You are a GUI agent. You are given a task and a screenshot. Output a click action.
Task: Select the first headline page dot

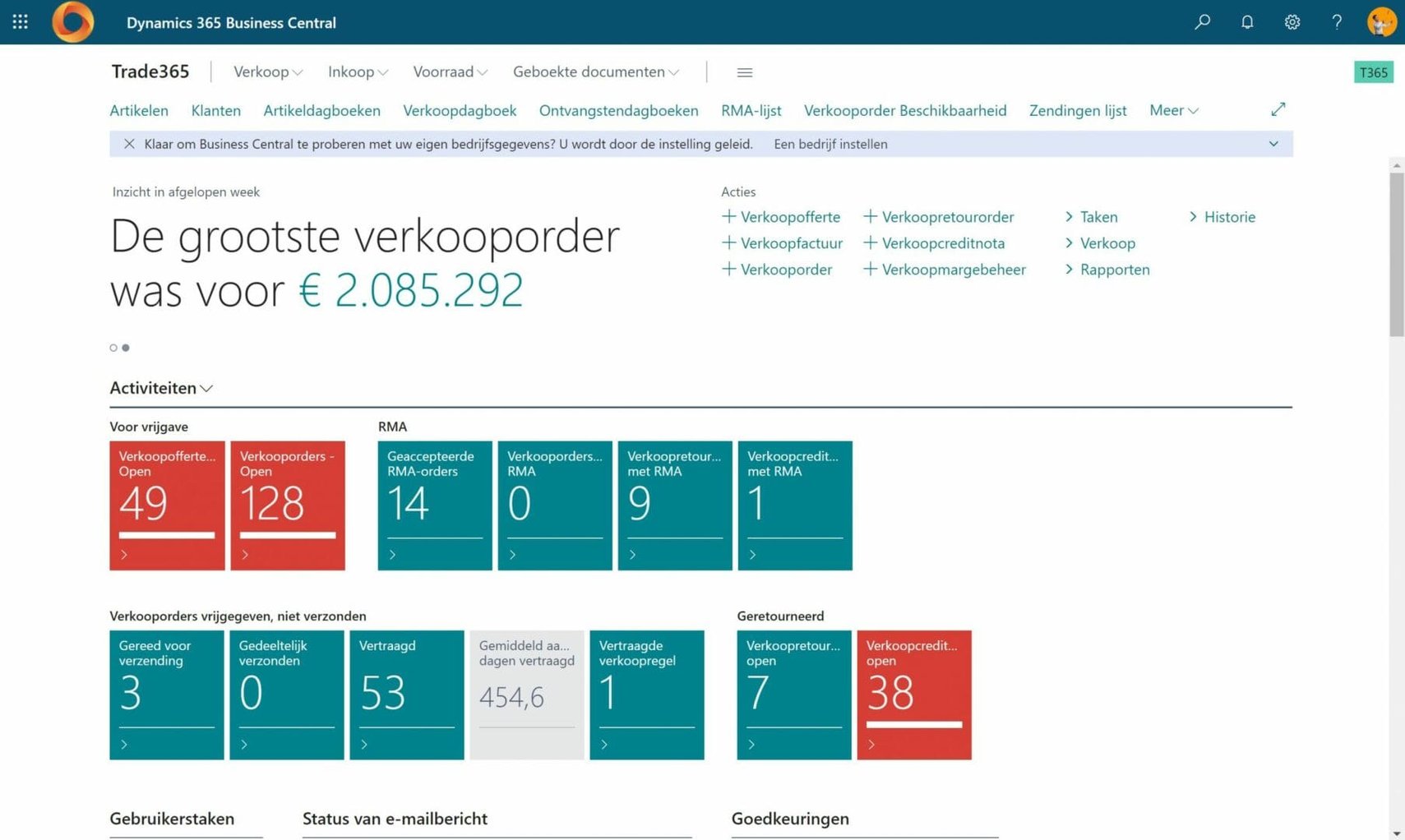(113, 348)
